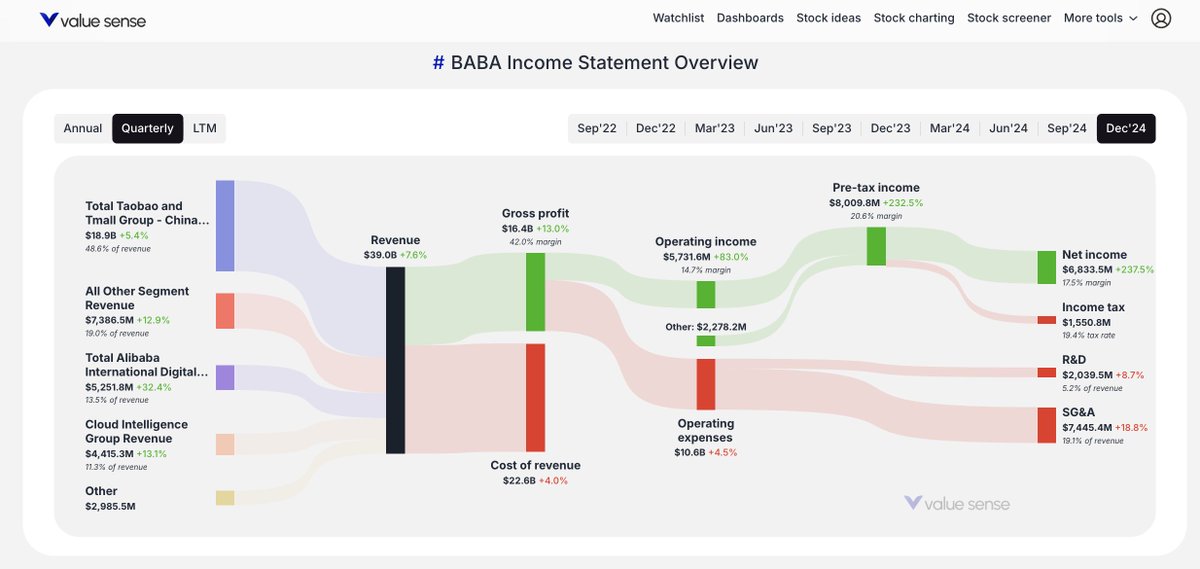Click the green Pre-tax income bar
Screen dimensions: 1200x569
click(876, 246)
